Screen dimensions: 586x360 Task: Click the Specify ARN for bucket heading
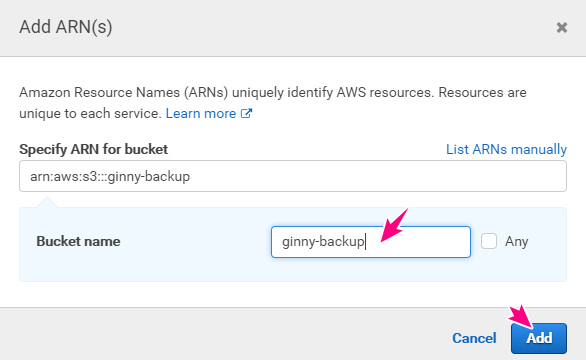(93, 149)
